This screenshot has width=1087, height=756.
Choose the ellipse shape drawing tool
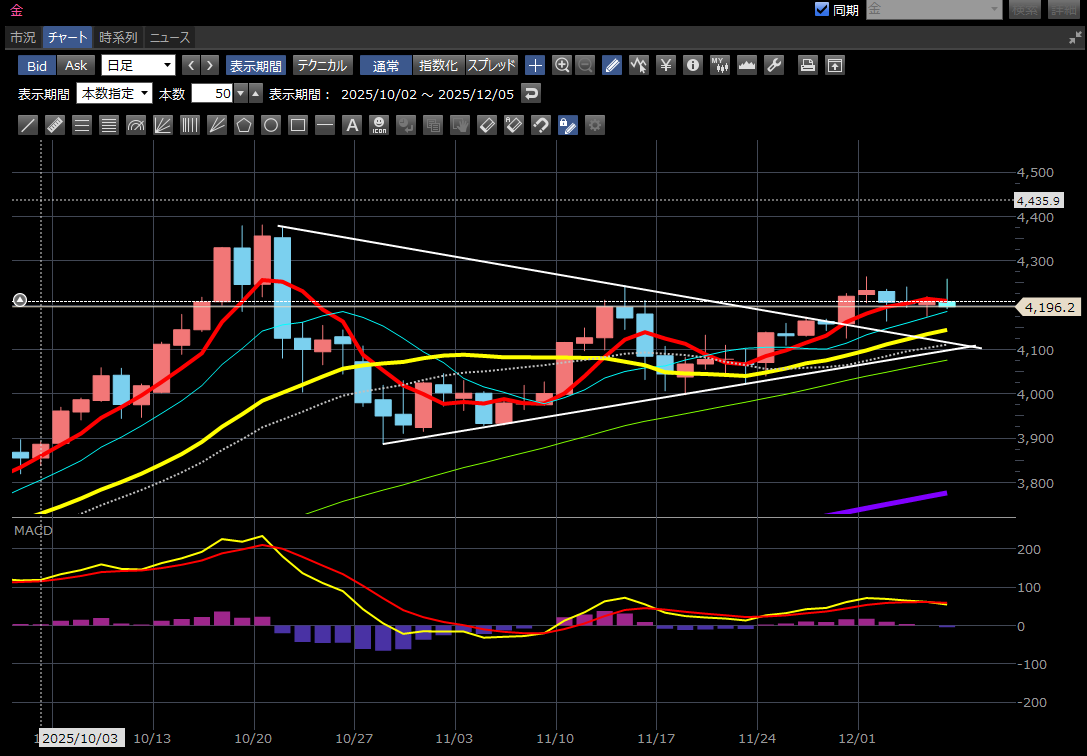[270, 126]
